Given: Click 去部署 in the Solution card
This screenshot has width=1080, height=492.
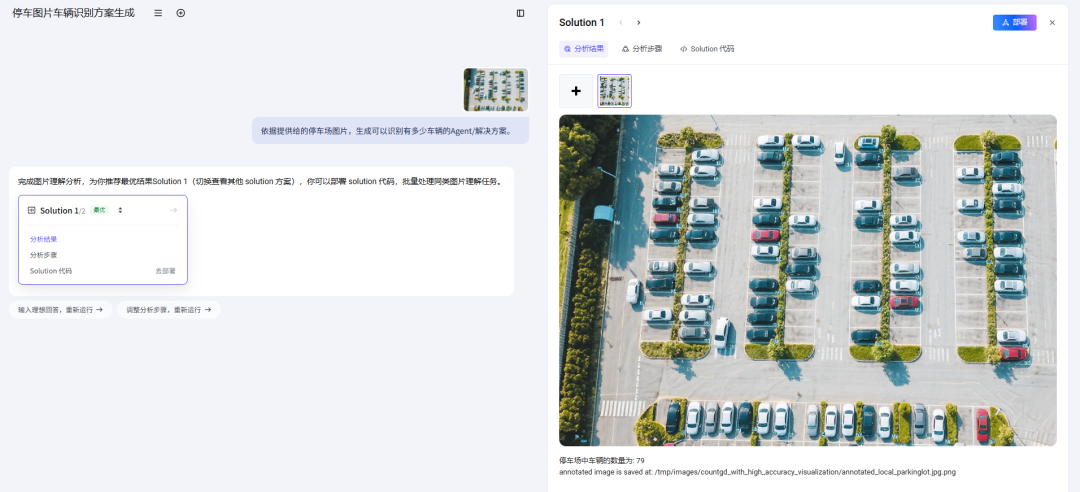Looking at the screenshot, I should tap(165, 271).
